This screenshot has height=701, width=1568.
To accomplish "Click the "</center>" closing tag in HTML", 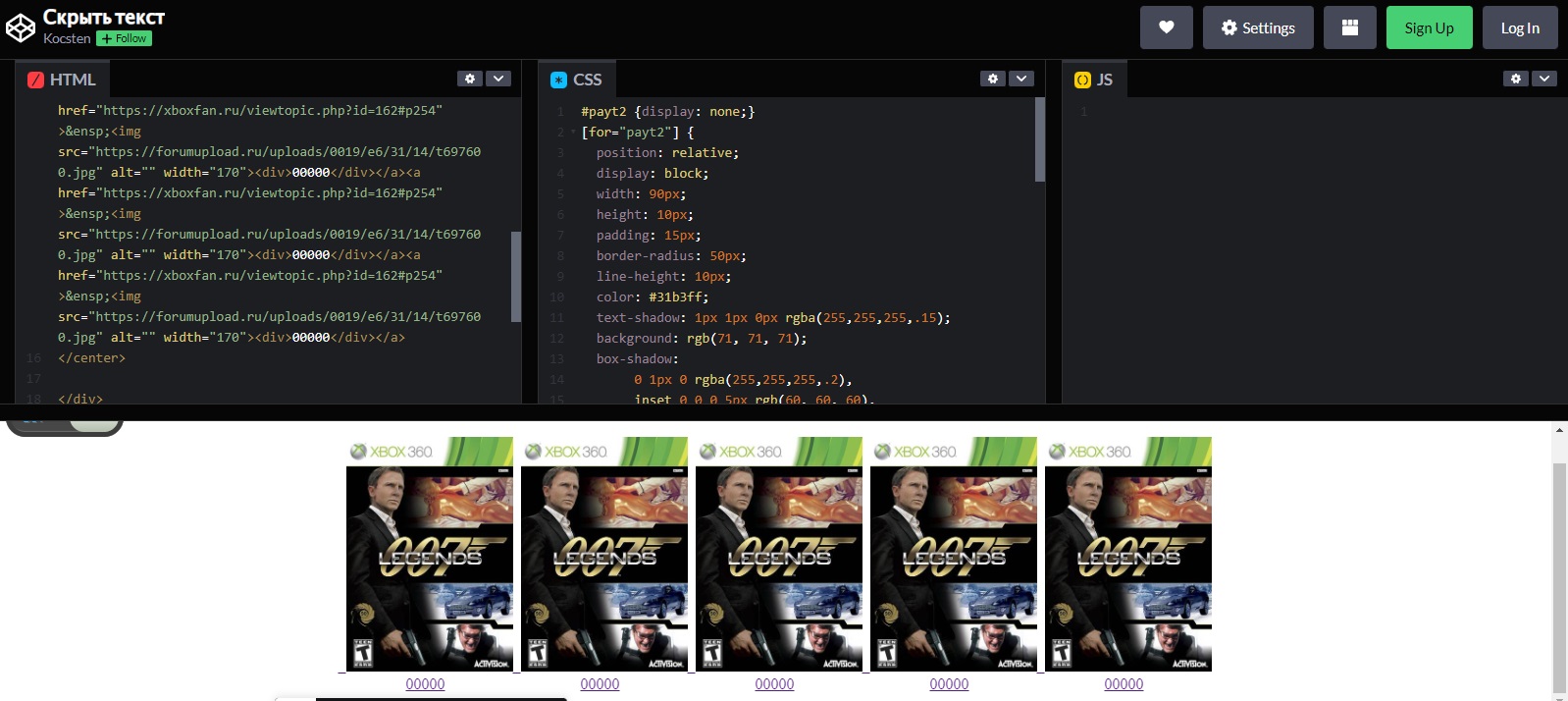I will click(91, 358).
